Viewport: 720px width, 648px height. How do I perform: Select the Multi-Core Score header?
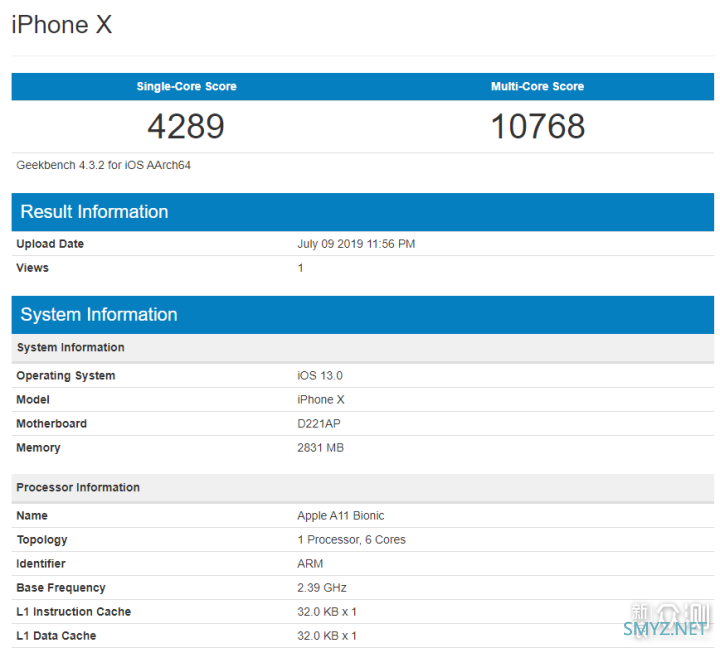tap(537, 86)
